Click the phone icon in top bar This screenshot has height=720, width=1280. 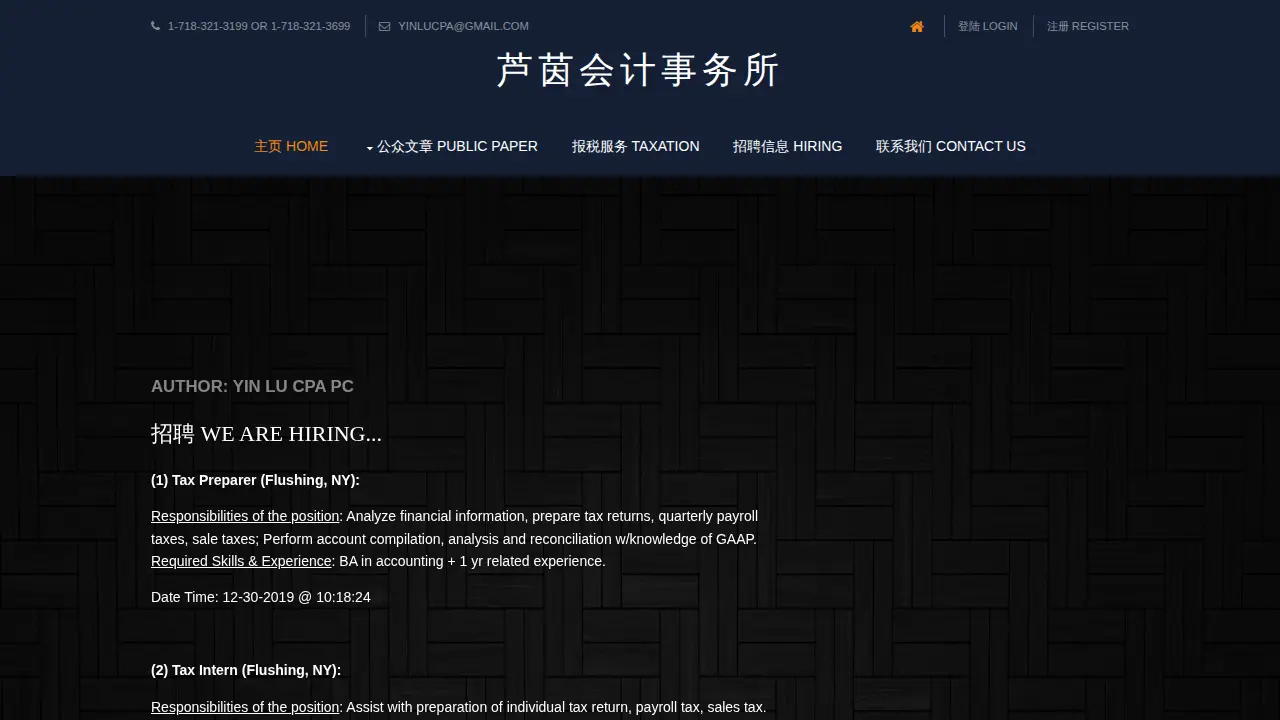155,26
